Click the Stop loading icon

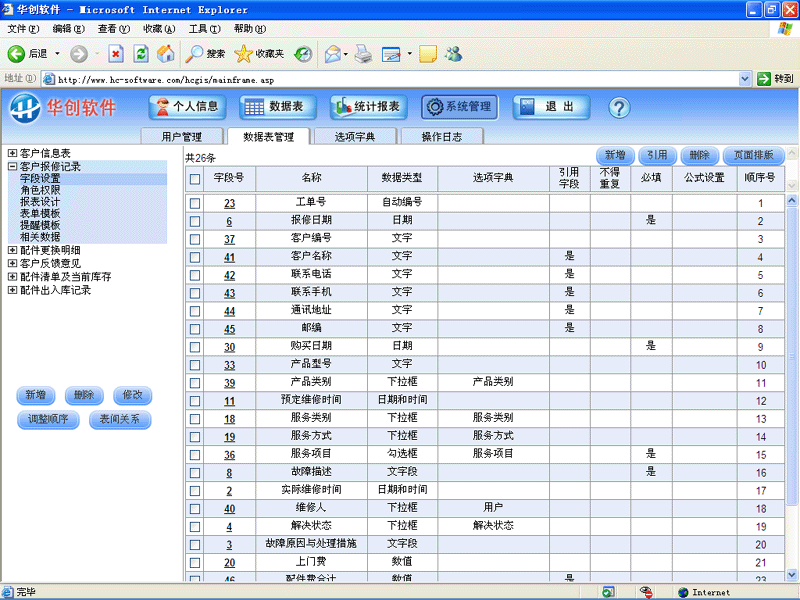(x=116, y=54)
